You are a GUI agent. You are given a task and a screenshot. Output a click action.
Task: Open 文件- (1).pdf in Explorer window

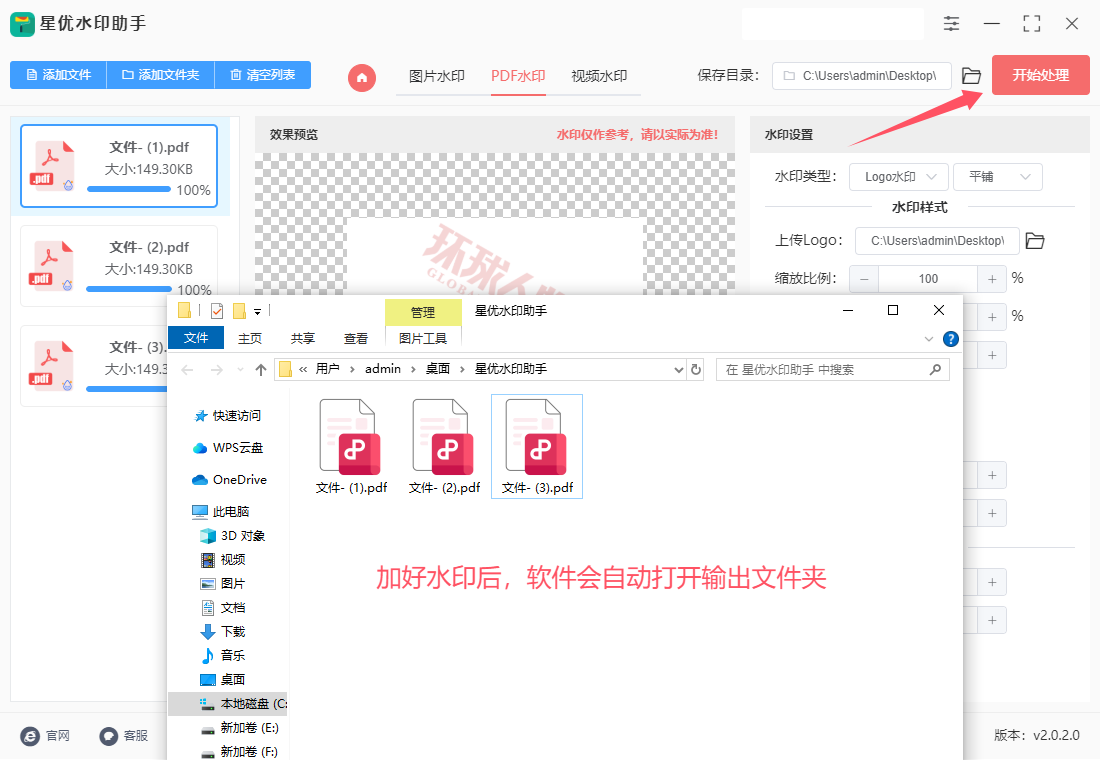coord(351,447)
